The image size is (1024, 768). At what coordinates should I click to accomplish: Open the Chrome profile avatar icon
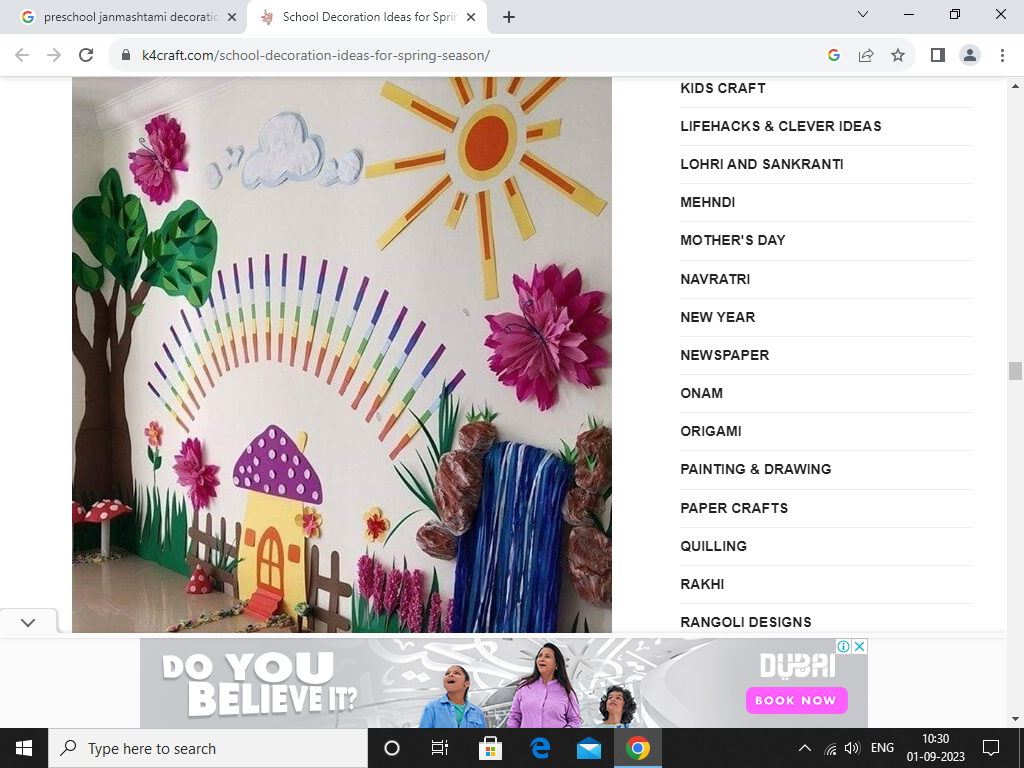(x=969, y=55)
